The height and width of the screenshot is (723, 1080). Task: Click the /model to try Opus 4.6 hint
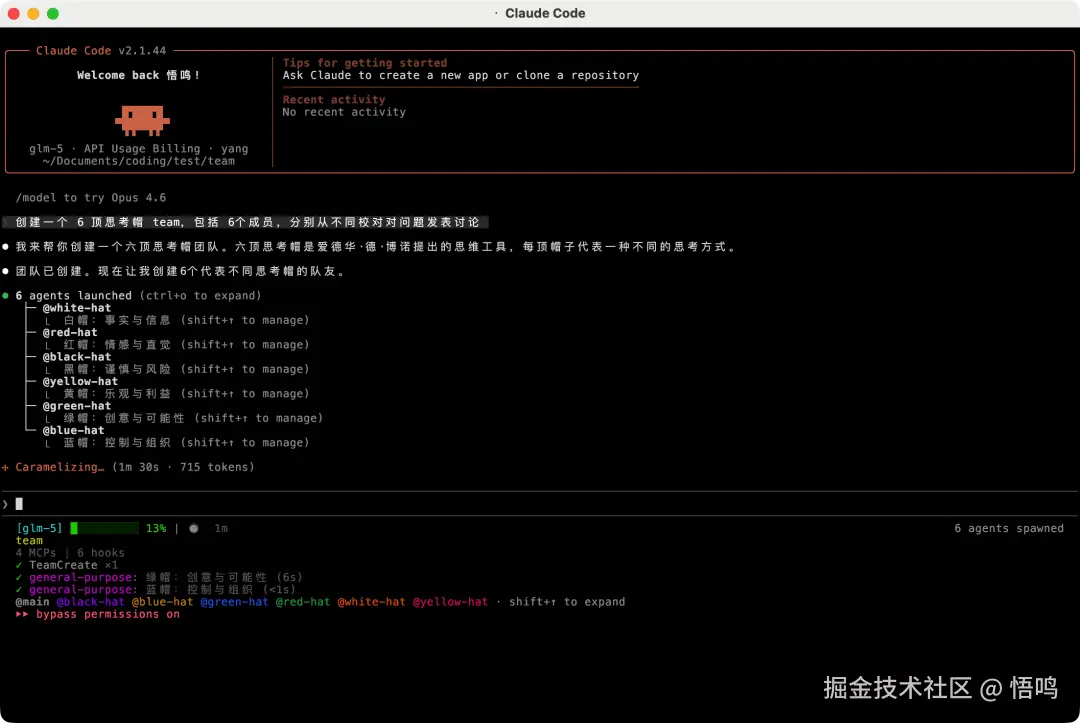point(91,198)
